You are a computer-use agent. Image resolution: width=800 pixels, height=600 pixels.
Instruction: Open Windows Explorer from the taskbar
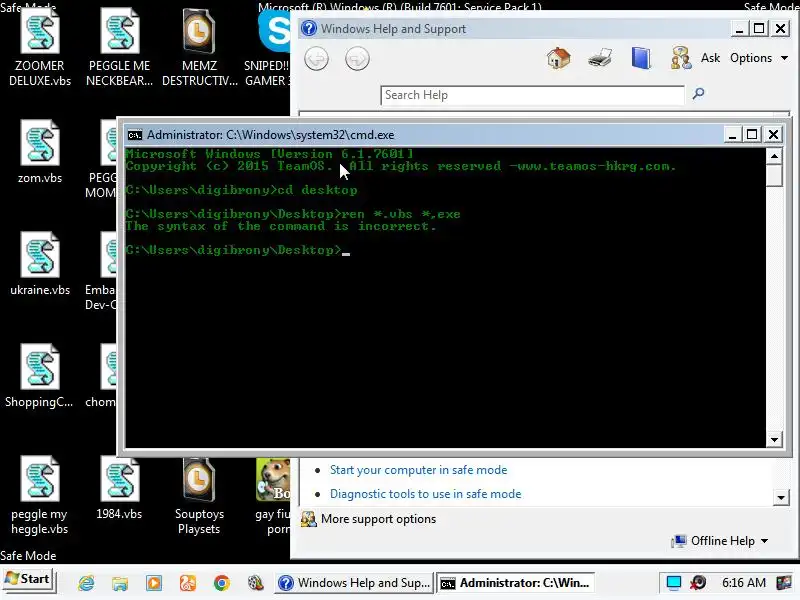pyautogui.click(x=120, y=583)
